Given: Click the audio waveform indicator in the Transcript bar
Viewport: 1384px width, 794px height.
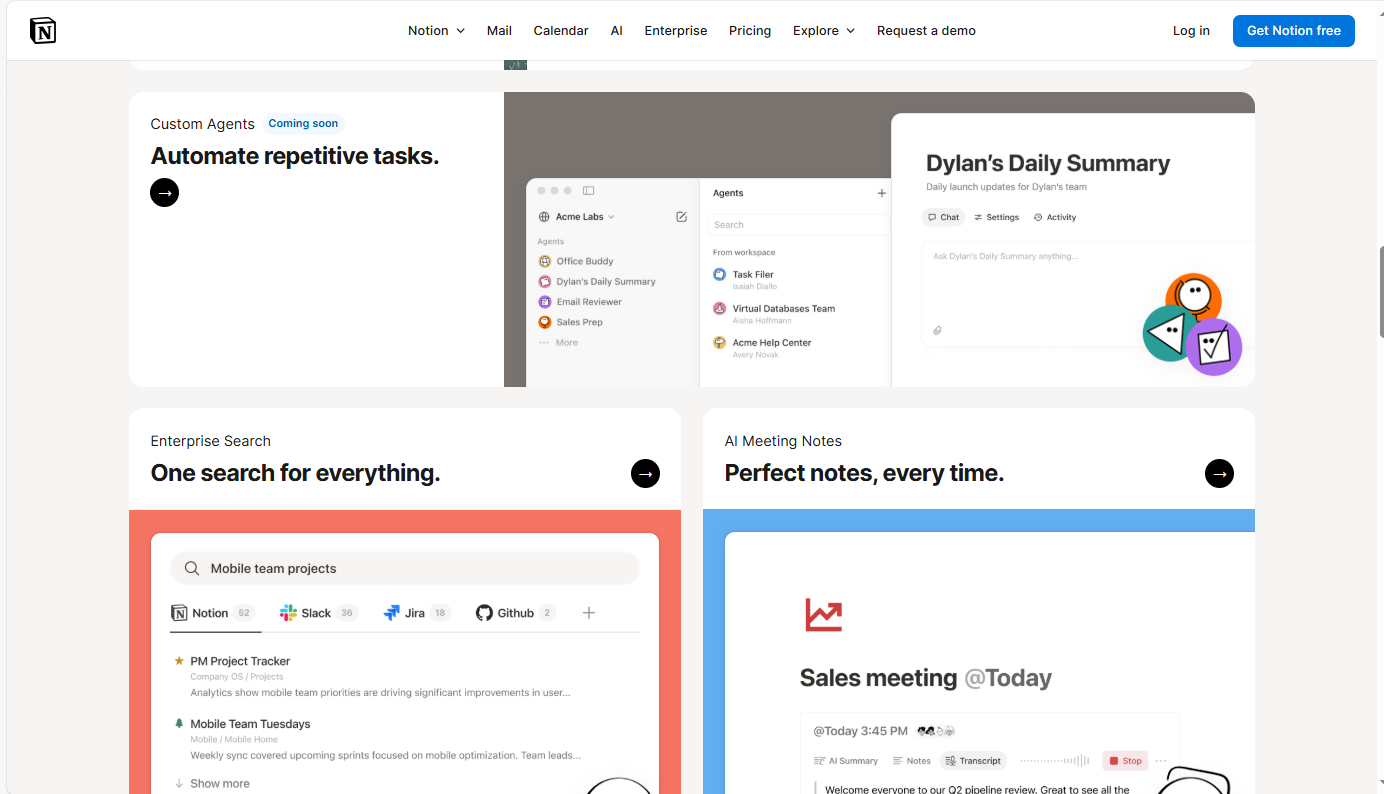Looking at the screenshot, I should (x=1055, y=760).
